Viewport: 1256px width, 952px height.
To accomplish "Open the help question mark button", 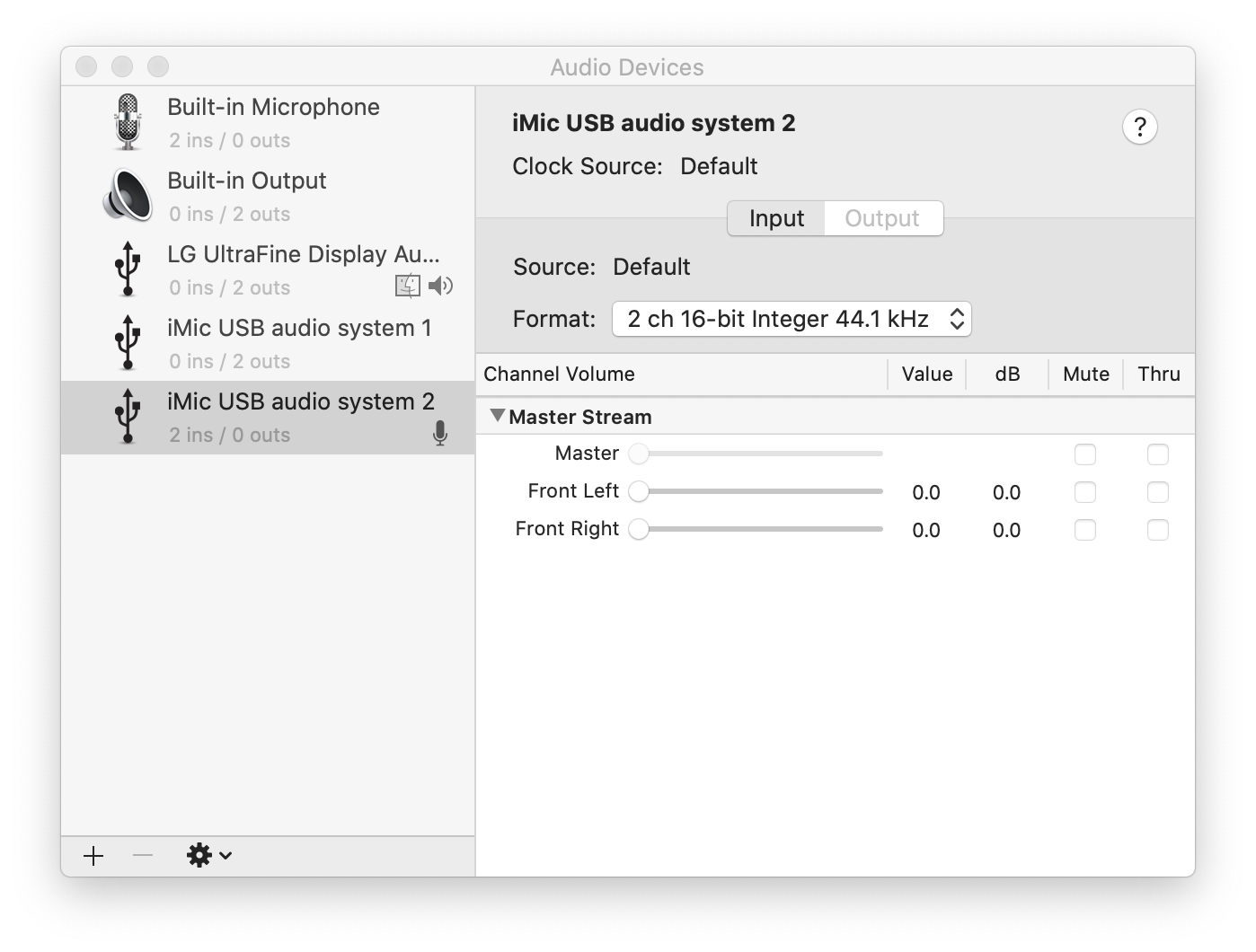I will 1140,127.
